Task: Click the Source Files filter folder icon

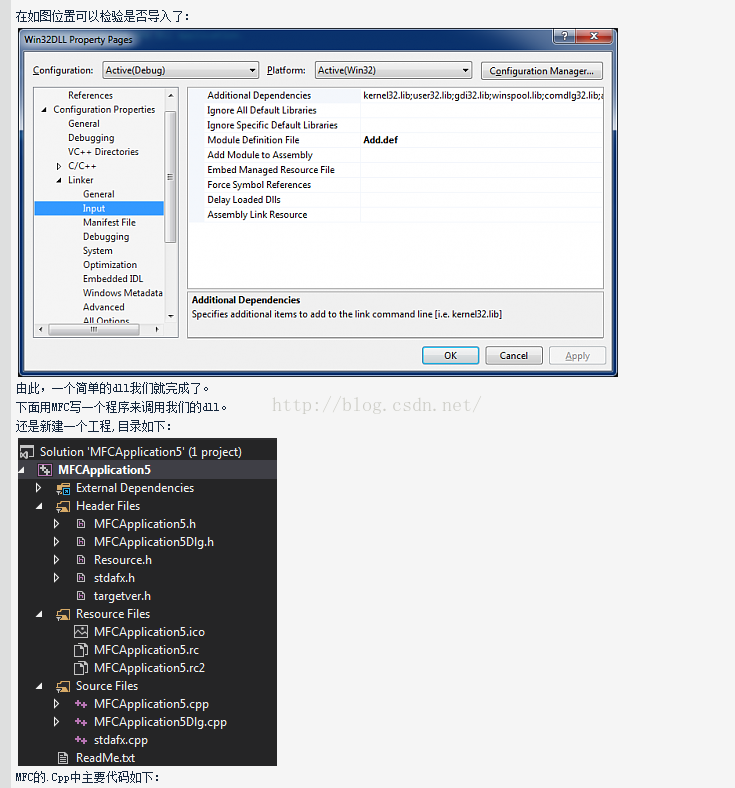Action: [63, 686]
